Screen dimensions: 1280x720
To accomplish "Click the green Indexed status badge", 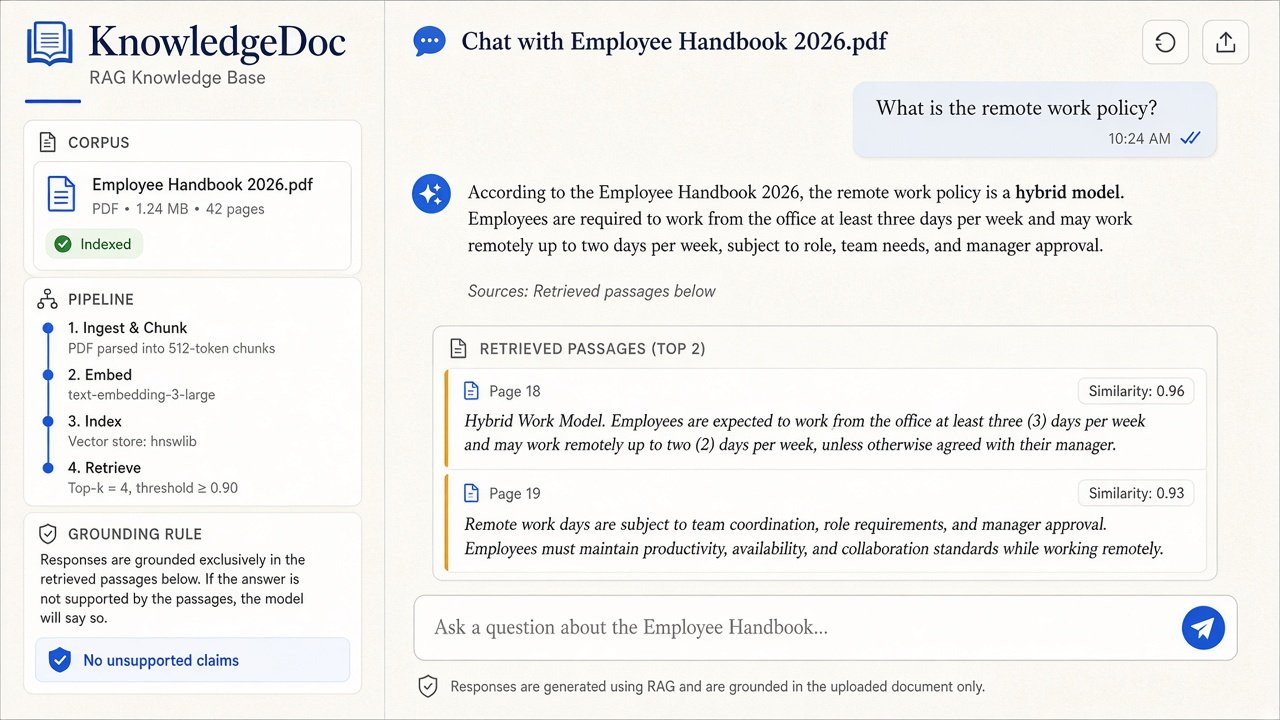I will click(x=94, y=244).
